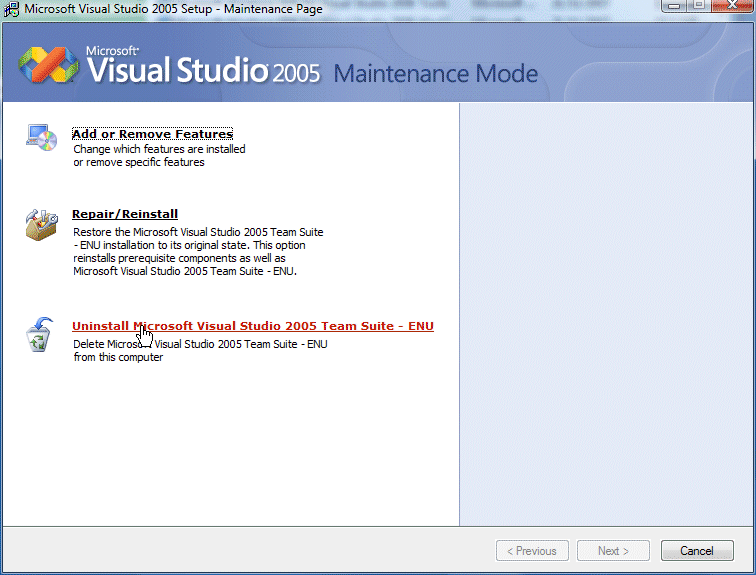Image resolution: width=756 pixels, height=575 pixels.
Task: Click text 'Restore the Microsoft Visual Studio 2005 Team Suite'
Action: tap(198, 232)
